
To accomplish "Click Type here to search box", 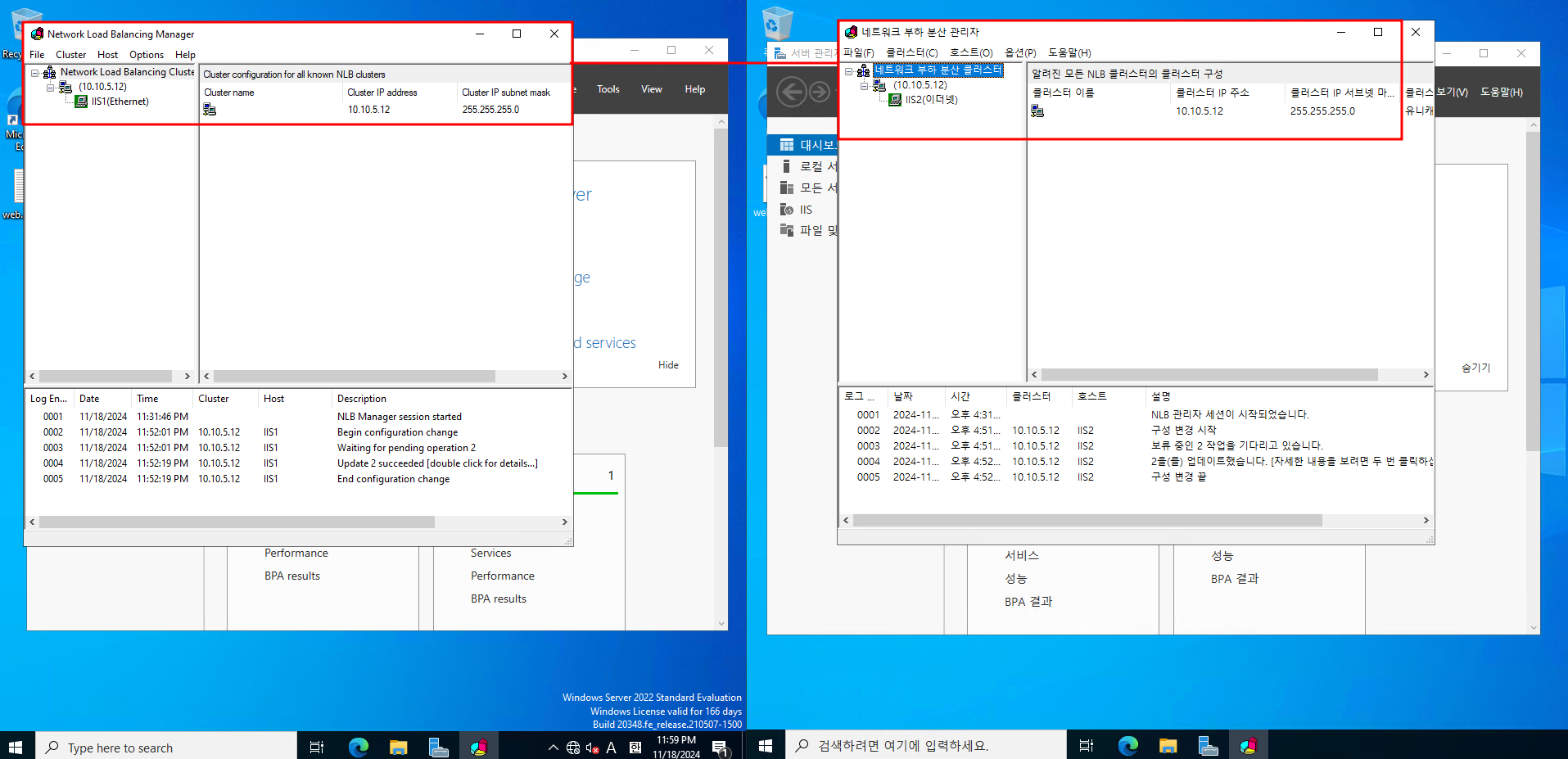I will [166, 748].
